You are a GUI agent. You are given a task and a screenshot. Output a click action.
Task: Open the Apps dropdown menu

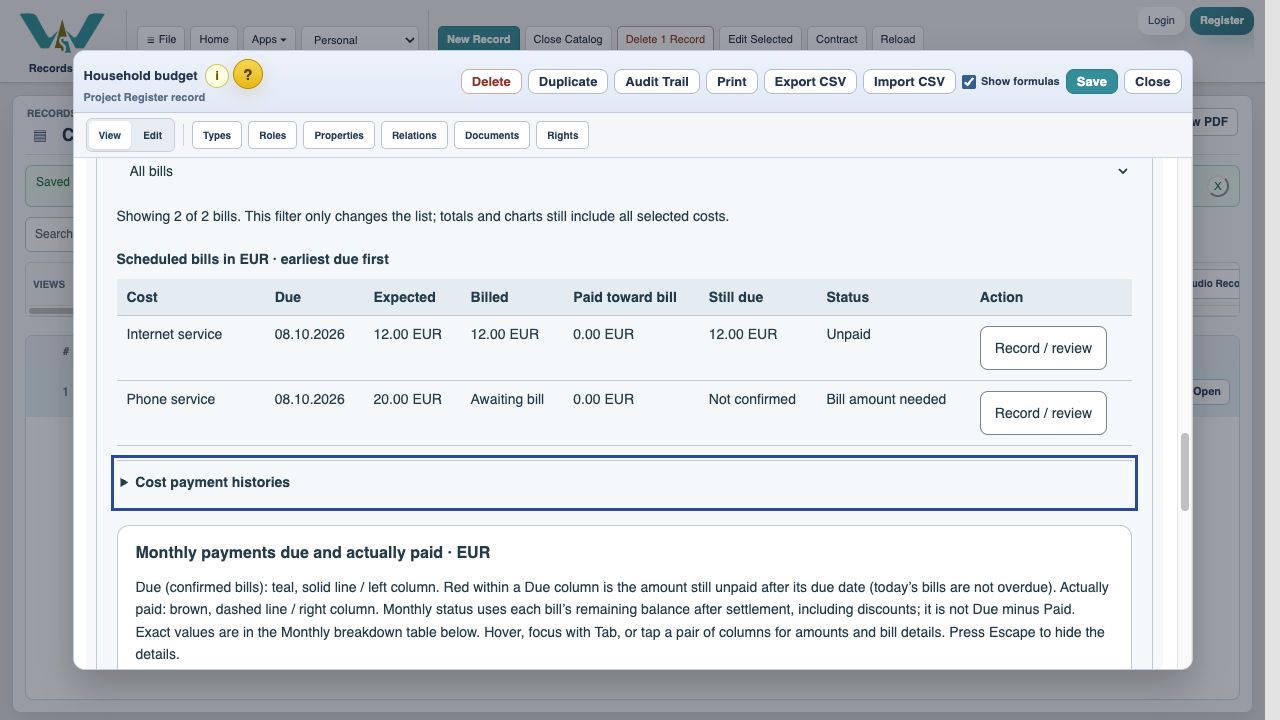click(x=269, y=39)
